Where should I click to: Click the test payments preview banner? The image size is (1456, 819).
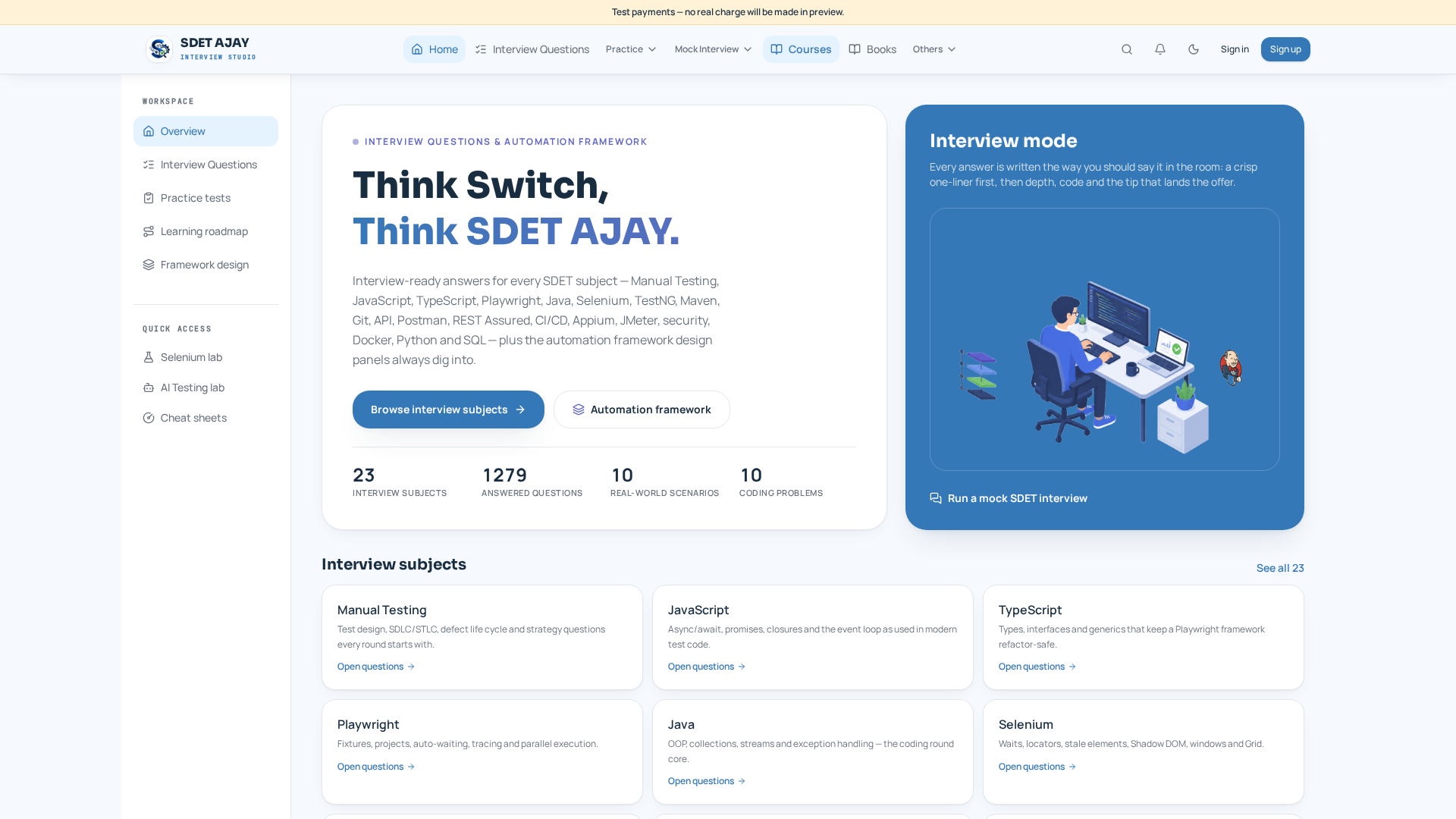click(x=728, y=12)
